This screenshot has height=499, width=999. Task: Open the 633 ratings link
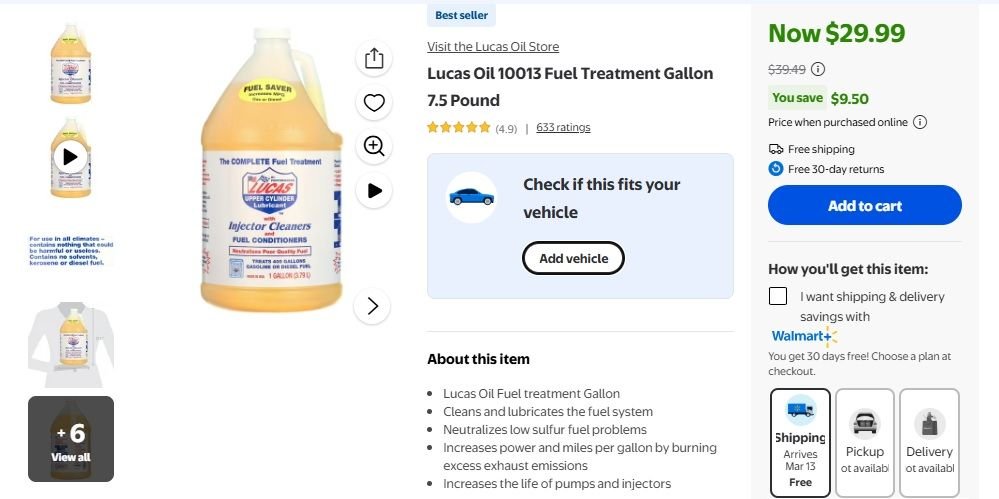click(563, 127)
